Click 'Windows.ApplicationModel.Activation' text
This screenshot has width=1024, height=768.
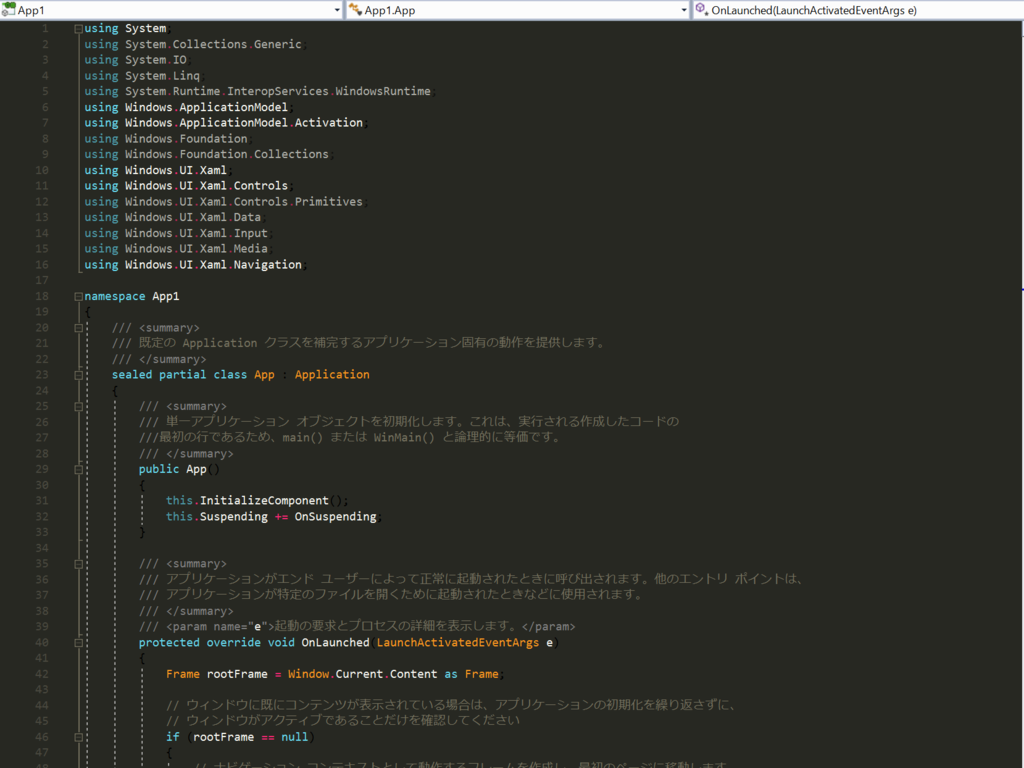pyautogui.click(x=244, y=123)
